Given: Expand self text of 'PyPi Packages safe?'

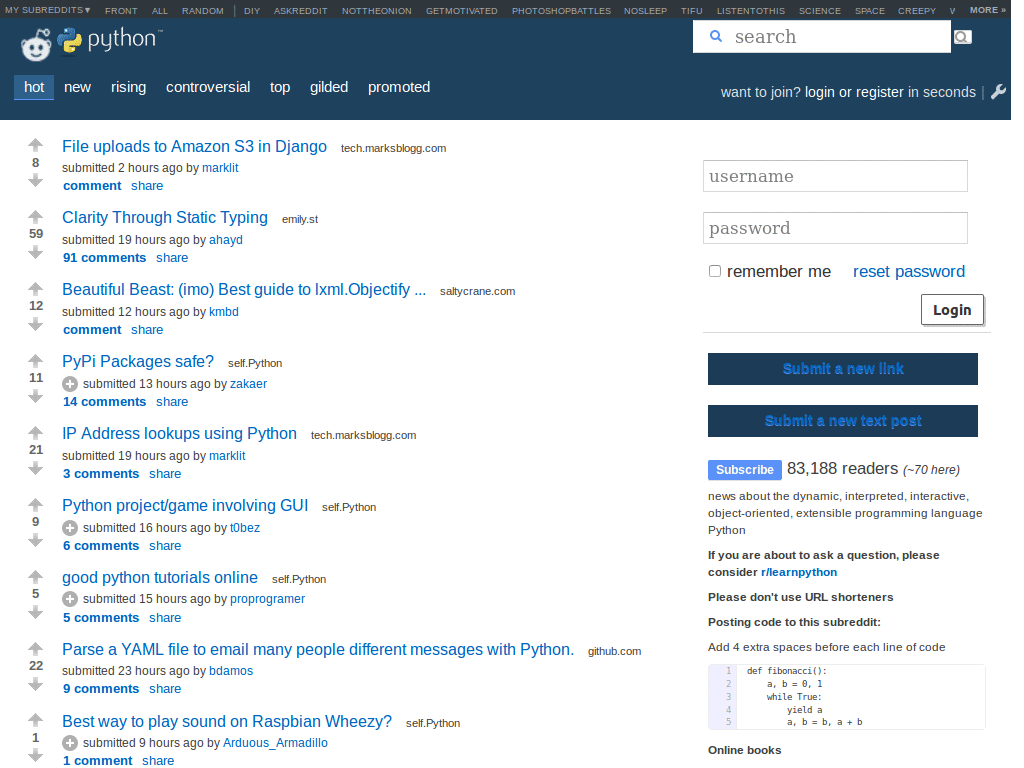Looking at the screenshot, I should click(x=70, y=384).
